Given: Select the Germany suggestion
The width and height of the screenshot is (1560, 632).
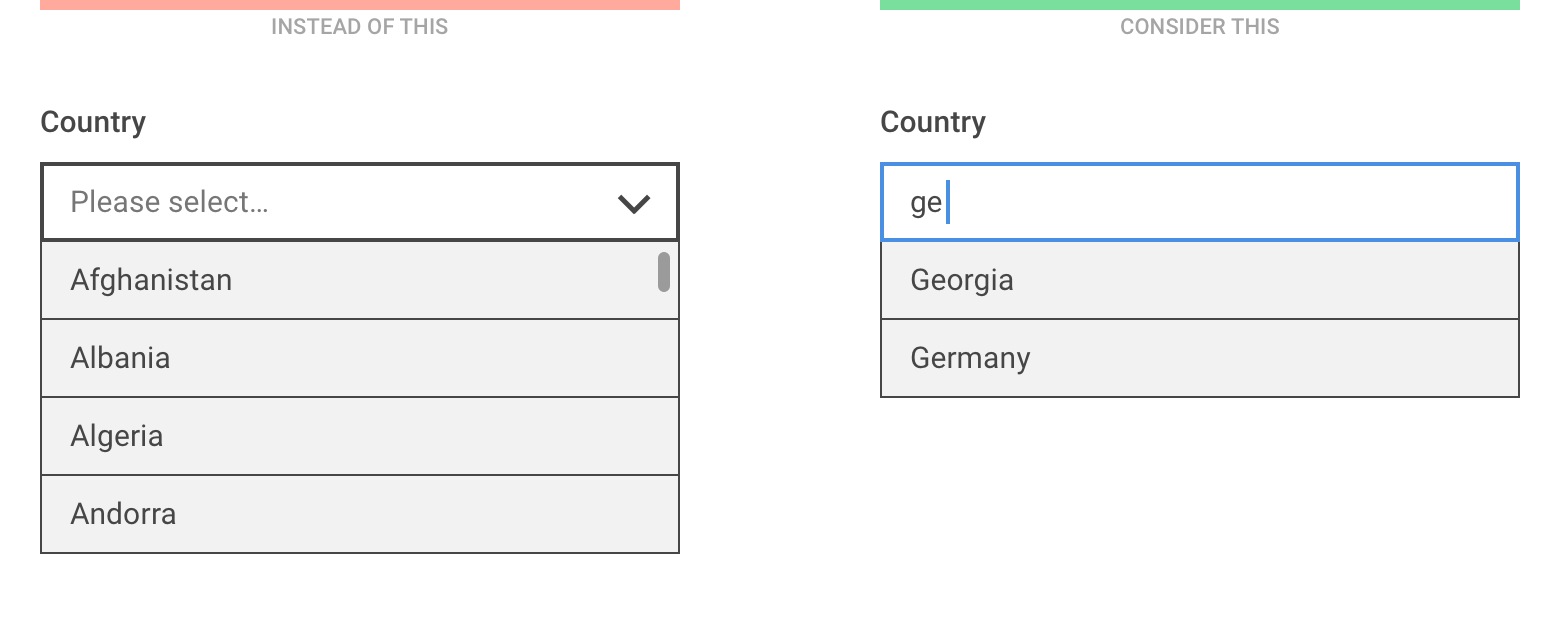Looking at the screenshot, I should [970, 358].
